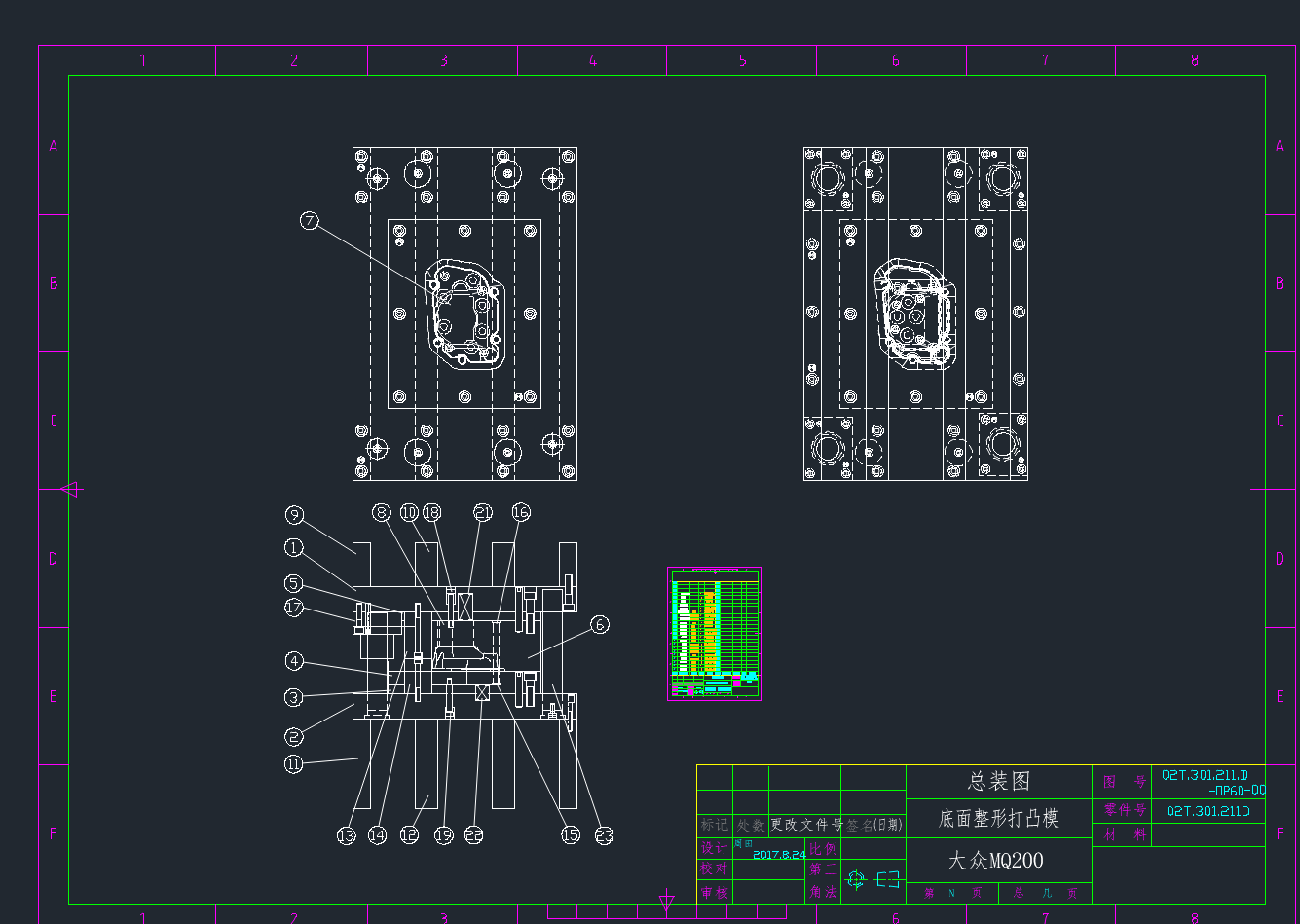Screen dimensions: 1300x924
Task: Pick part balloon number 21
Action: 483,512
